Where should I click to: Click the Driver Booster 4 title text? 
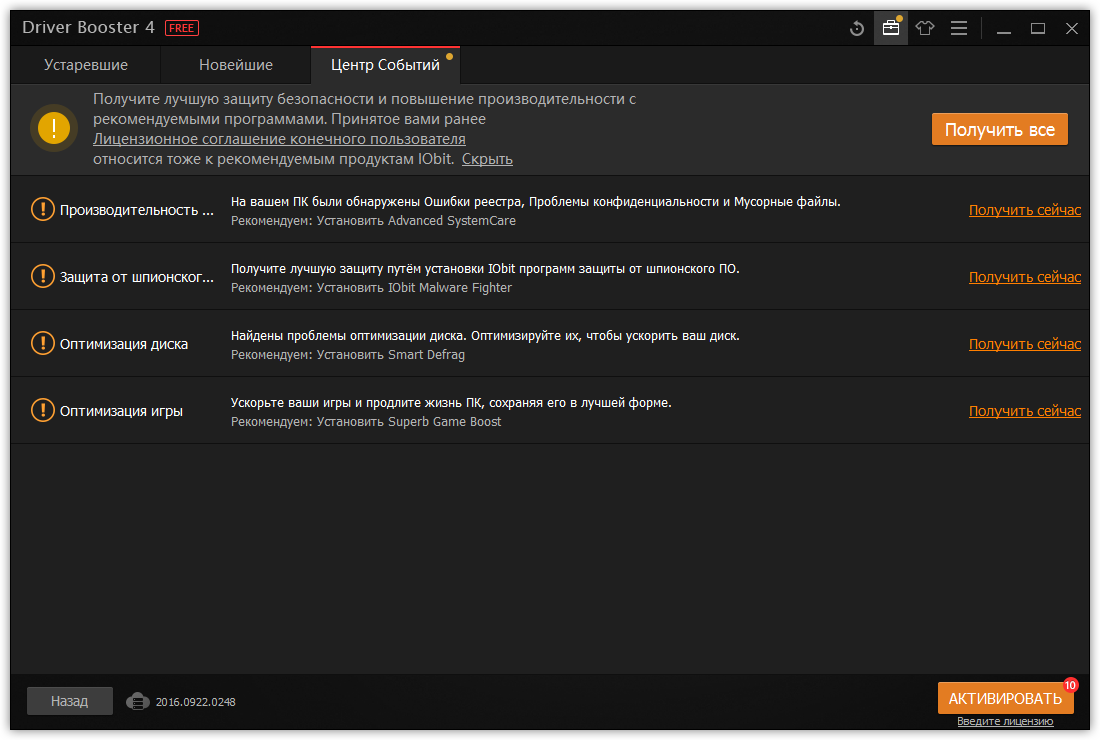point(88,27)
